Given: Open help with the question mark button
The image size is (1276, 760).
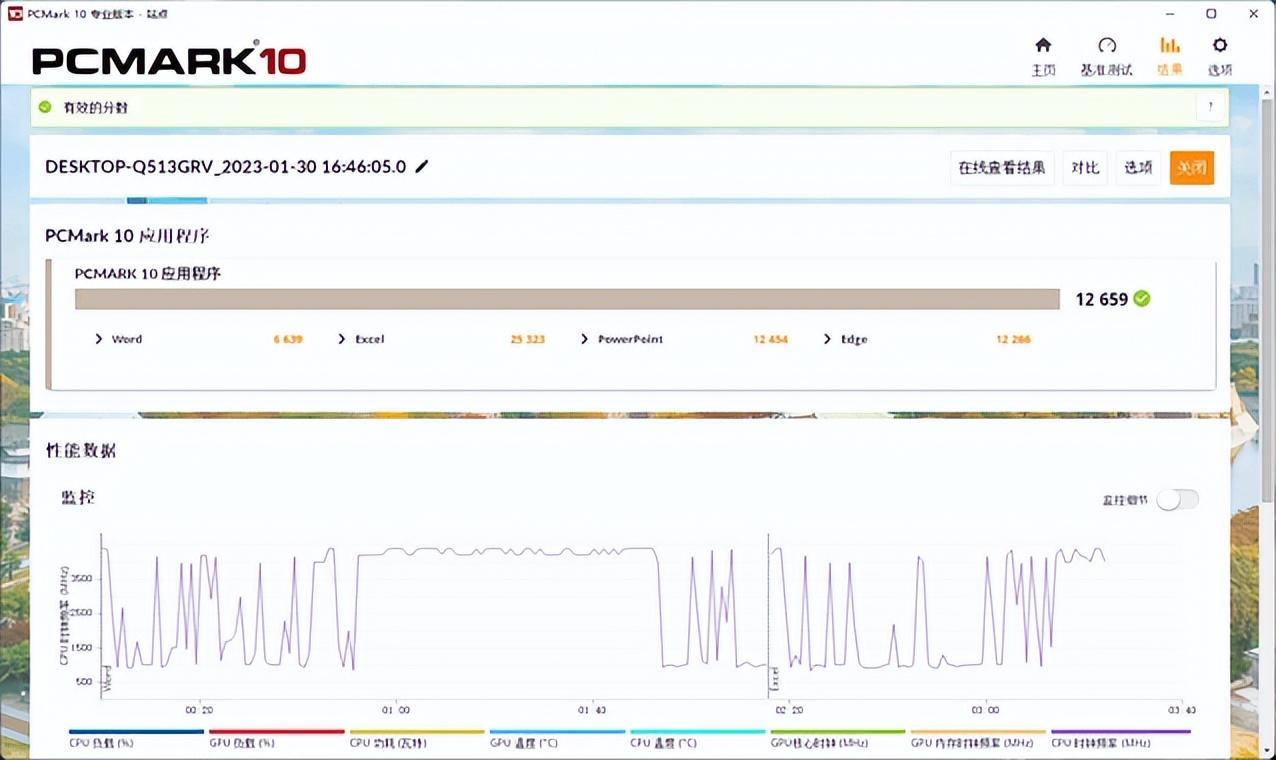Looking at the screenshot, I should (x=1211, y=107).
